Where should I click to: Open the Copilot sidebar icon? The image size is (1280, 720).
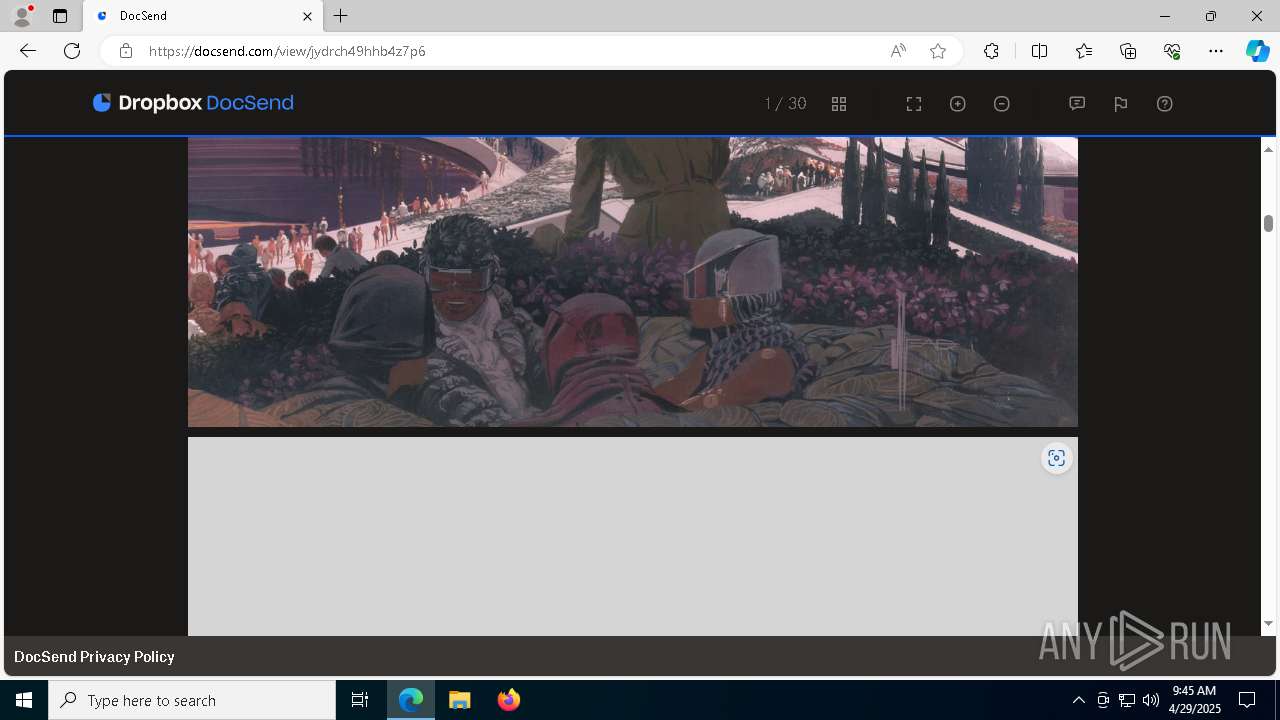click(1258, 51)
